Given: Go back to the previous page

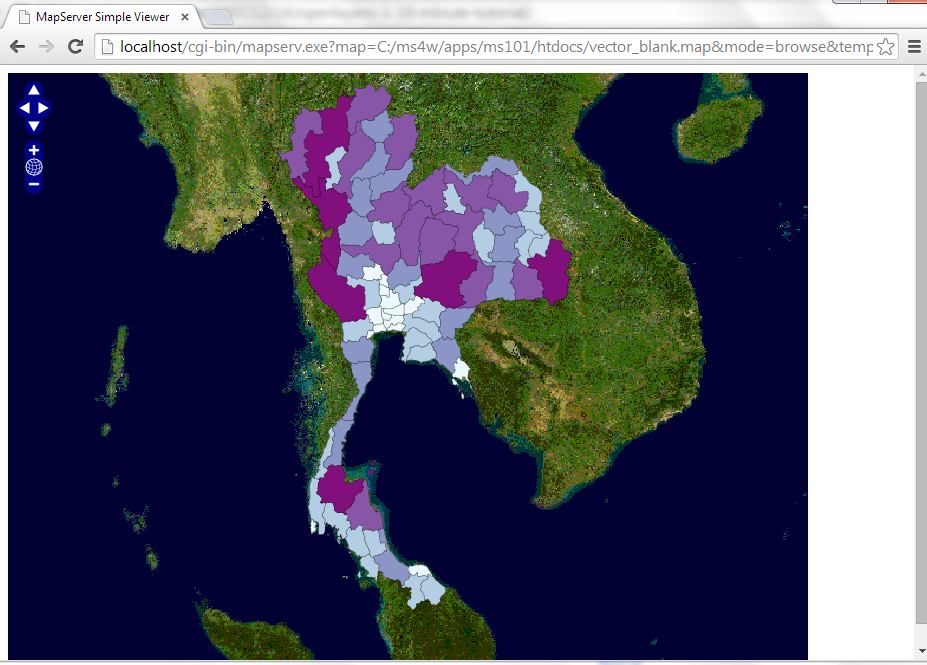Looking at the screenshot, I should tap(18, 46).
